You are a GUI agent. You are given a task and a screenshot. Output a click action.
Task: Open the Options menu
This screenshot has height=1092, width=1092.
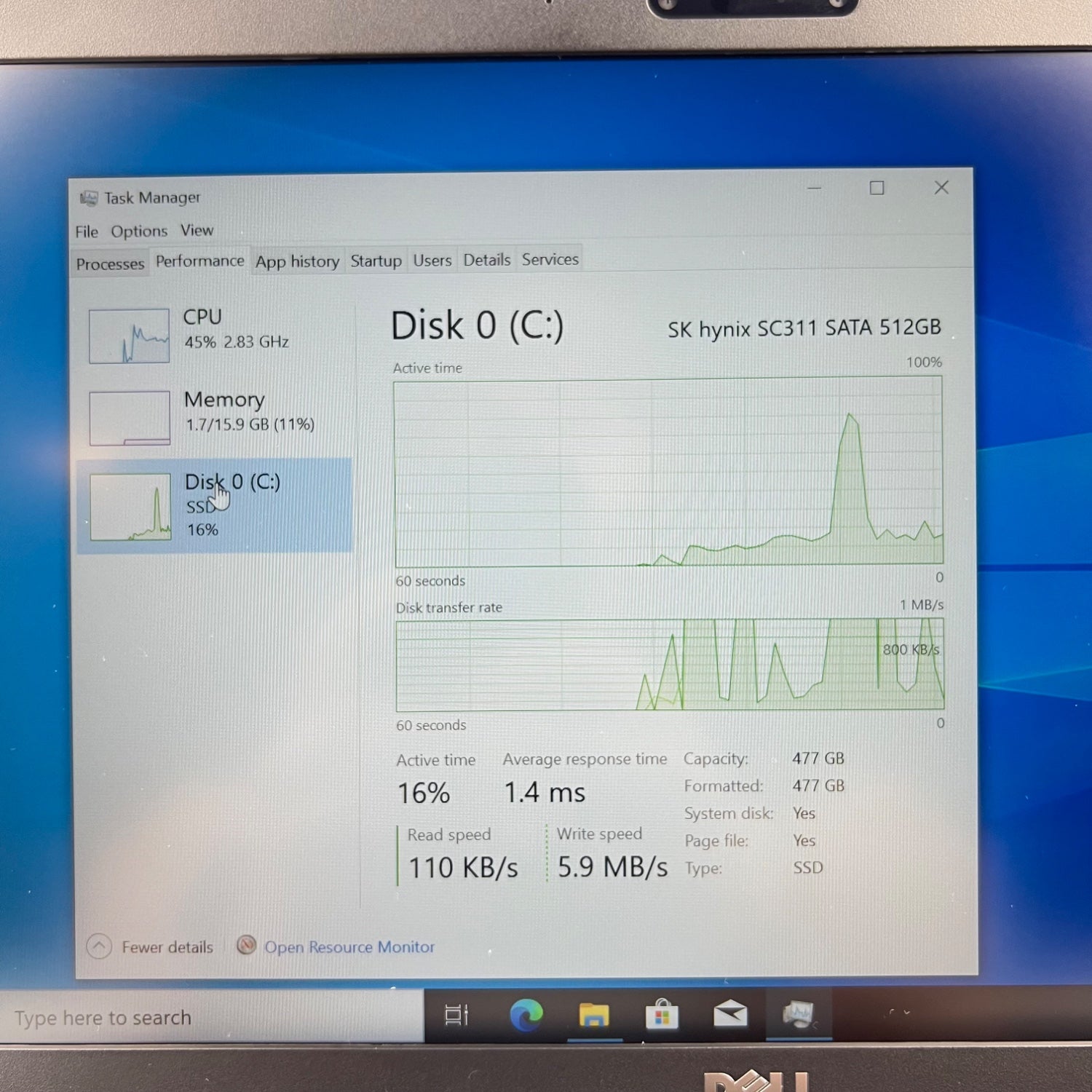pyautogui.click(x=139, y=232)
